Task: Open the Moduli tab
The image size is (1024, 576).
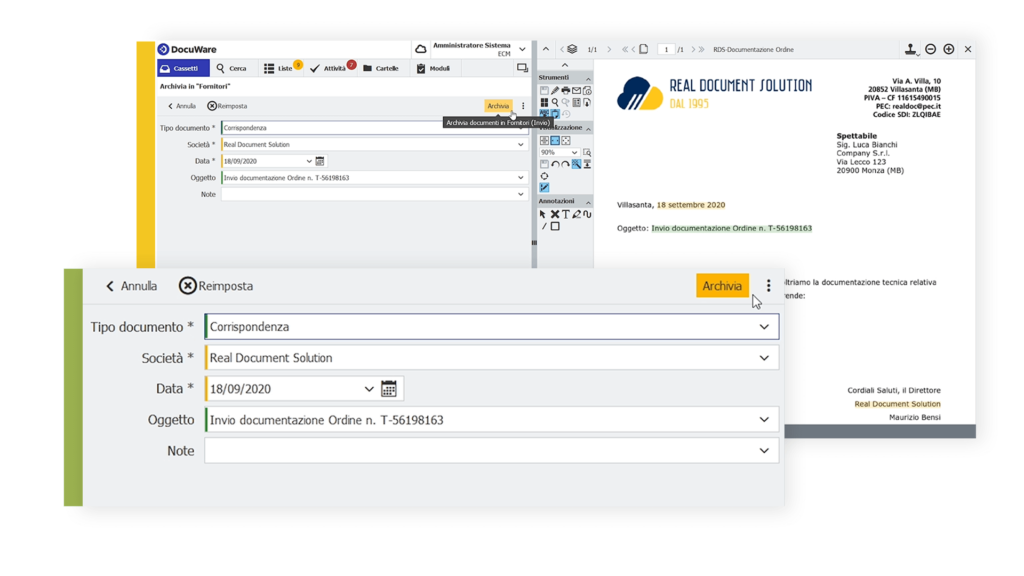Action: (x=434, y=68)
